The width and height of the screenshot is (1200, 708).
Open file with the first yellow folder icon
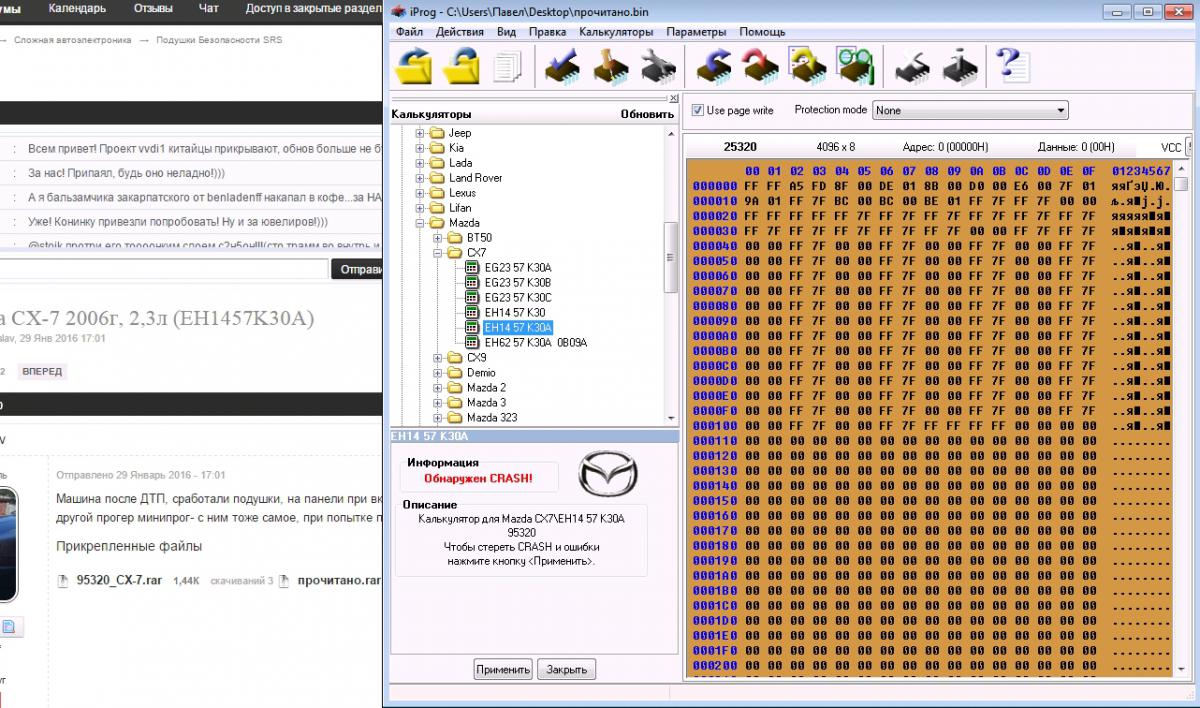(413, 67)
